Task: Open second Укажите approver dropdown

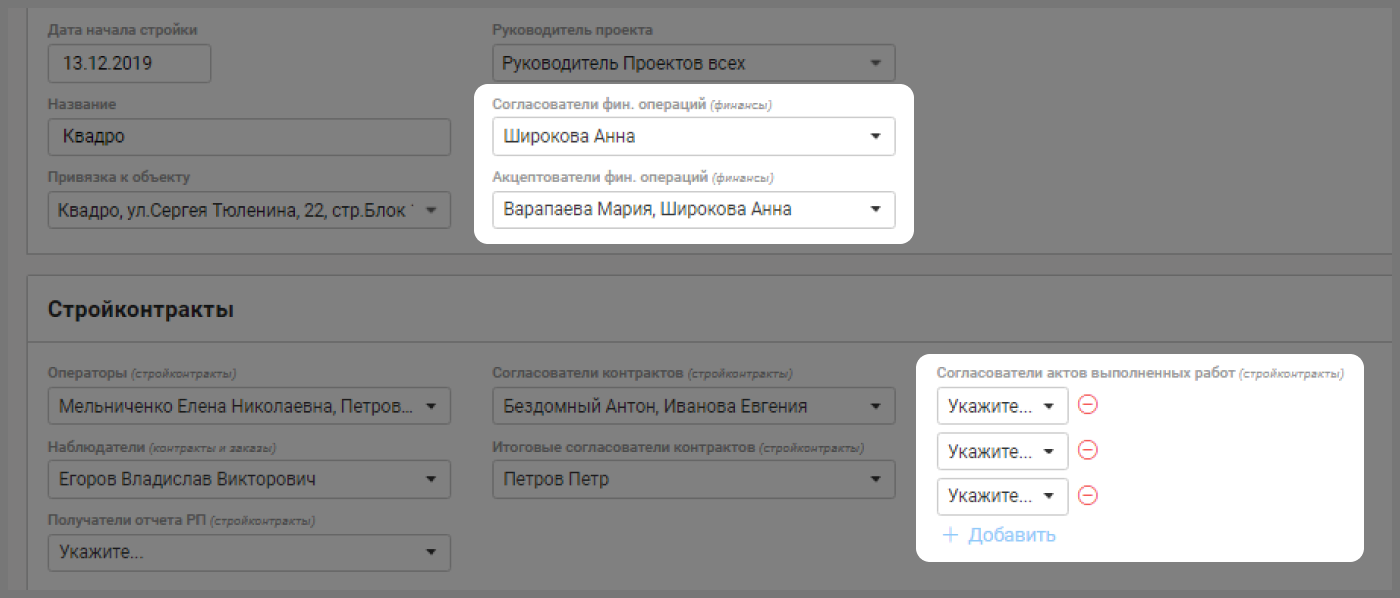Action: pyautogui.click(x=1002, y=451)
